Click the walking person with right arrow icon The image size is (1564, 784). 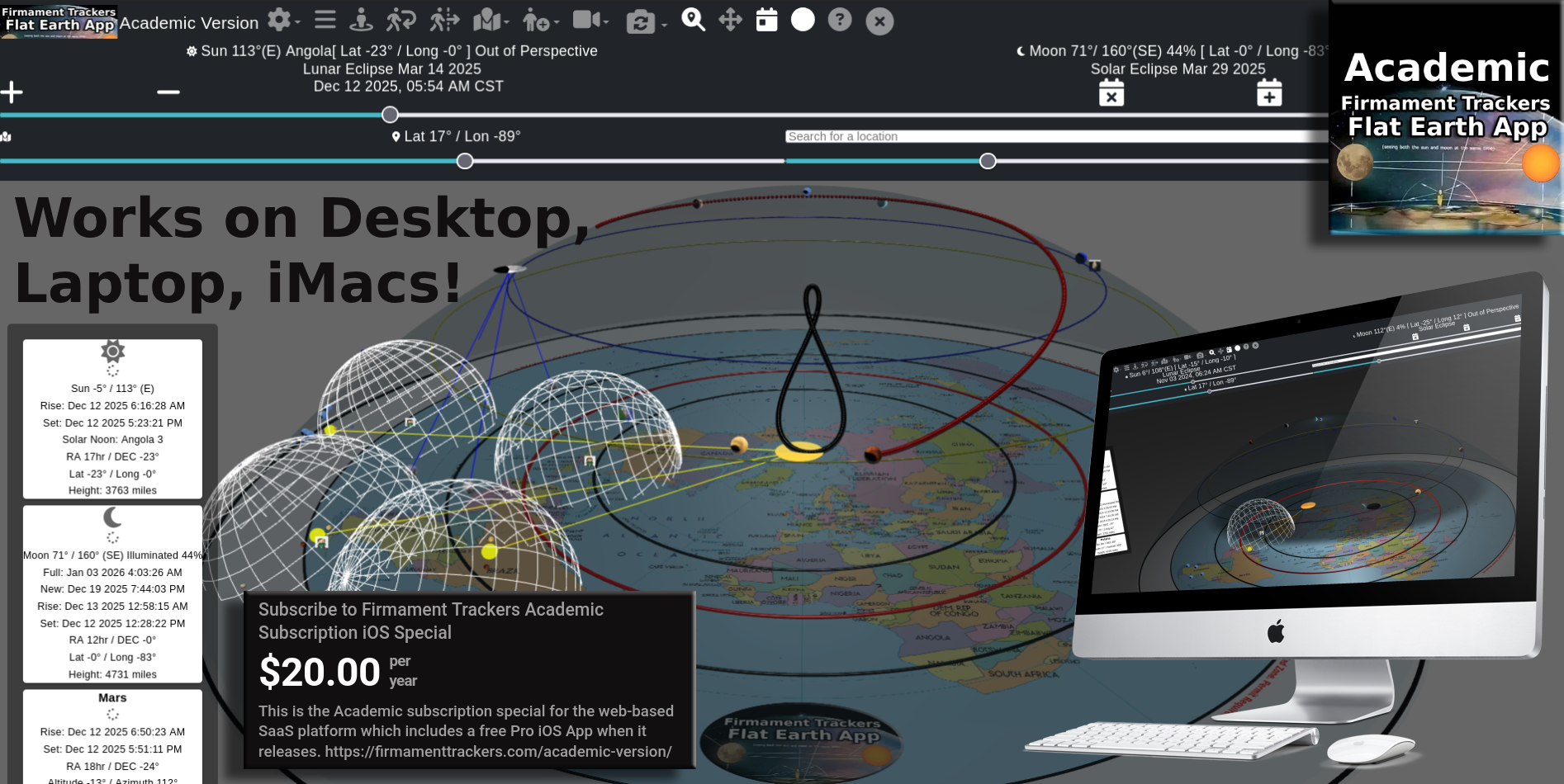point(444,20)
